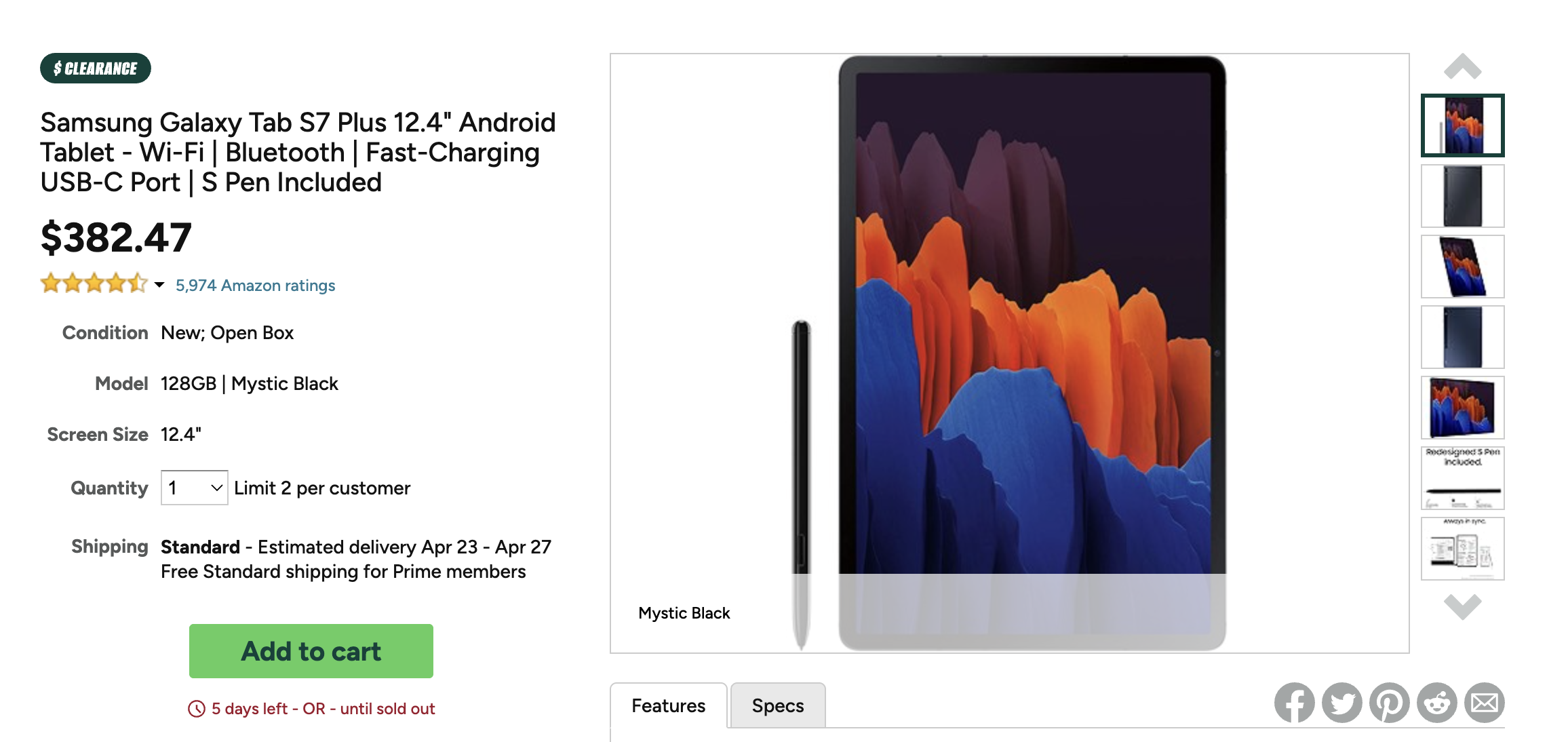
Task: Switch to the Specs tab
Action: (778, 705)
